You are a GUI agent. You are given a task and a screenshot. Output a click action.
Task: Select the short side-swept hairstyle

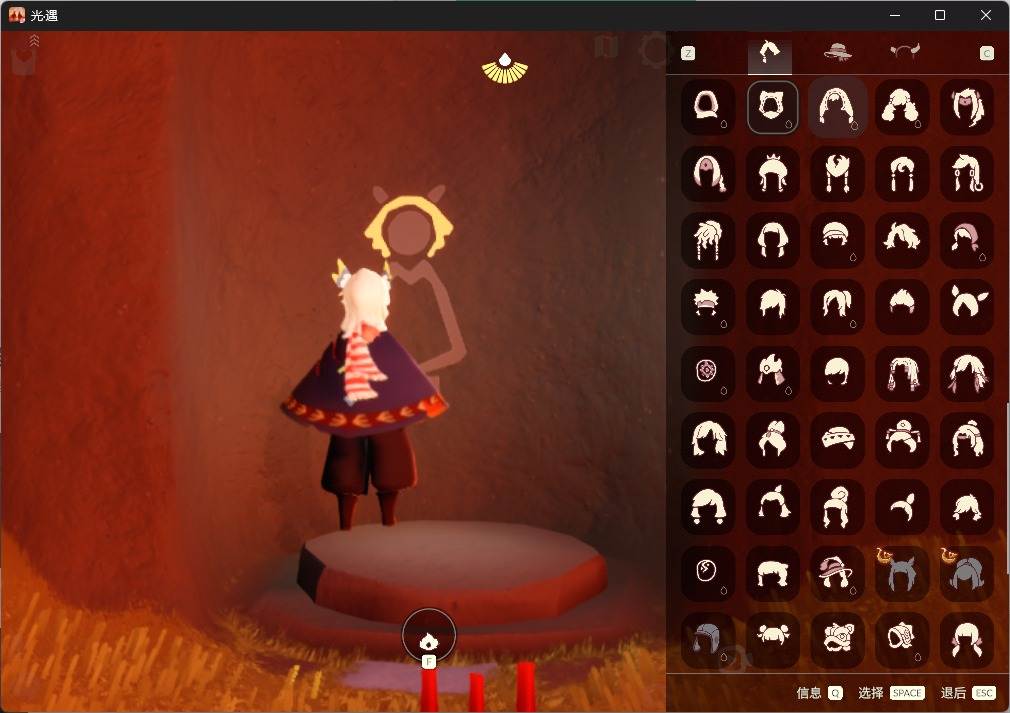[773, 306]
